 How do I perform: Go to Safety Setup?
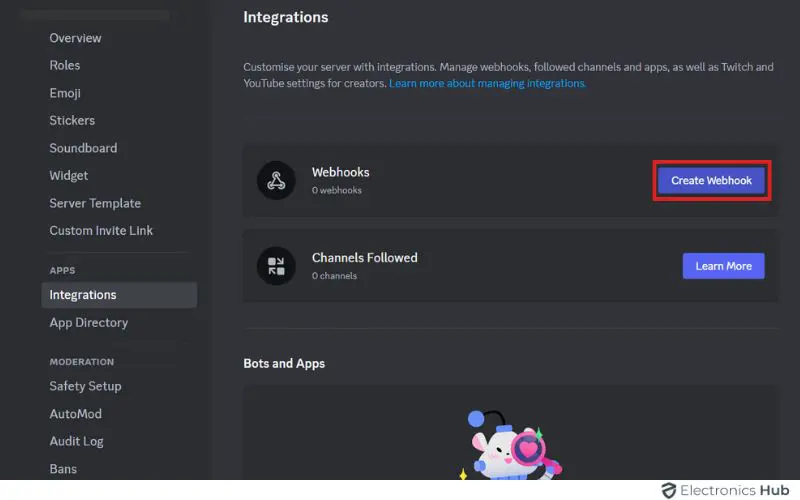tap(85, 386)
